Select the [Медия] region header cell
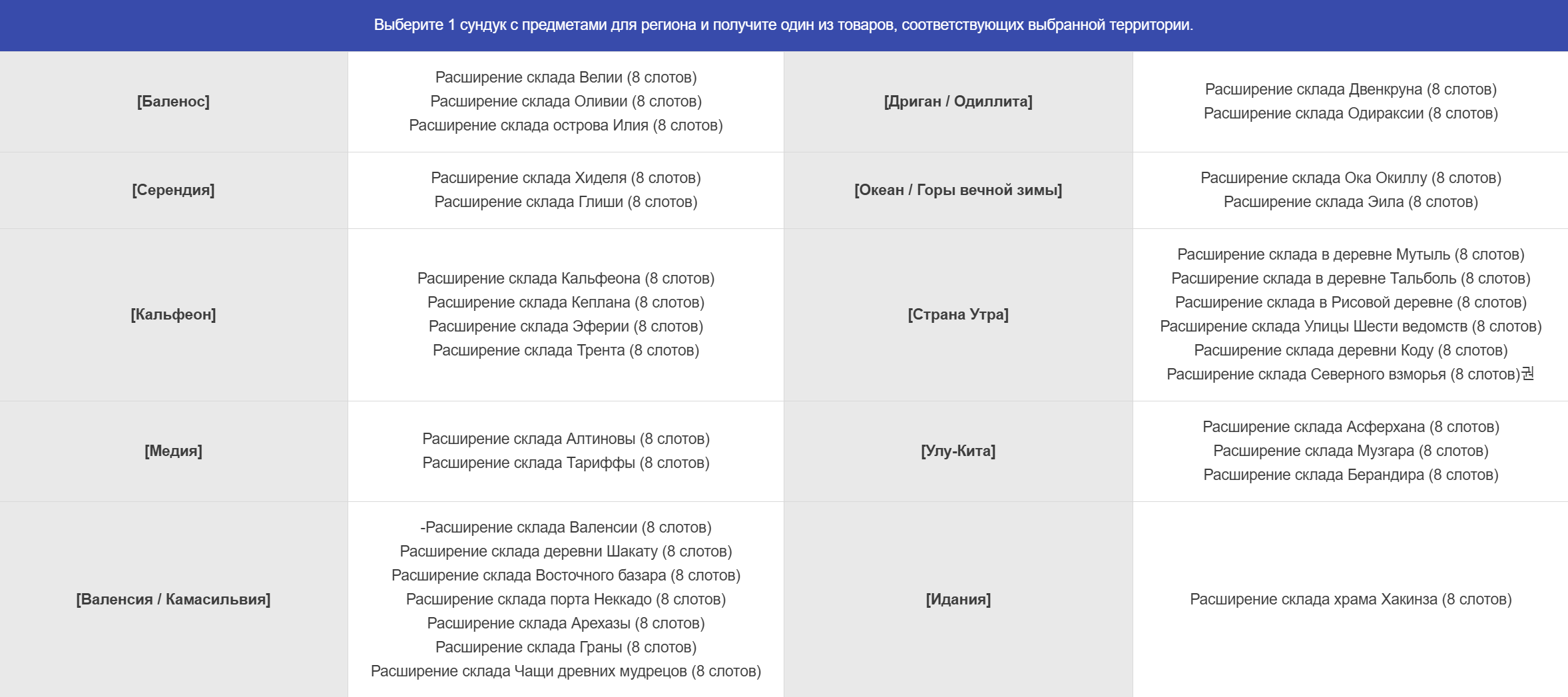This screenshot has height=697, width=1568. coord(173,451)
